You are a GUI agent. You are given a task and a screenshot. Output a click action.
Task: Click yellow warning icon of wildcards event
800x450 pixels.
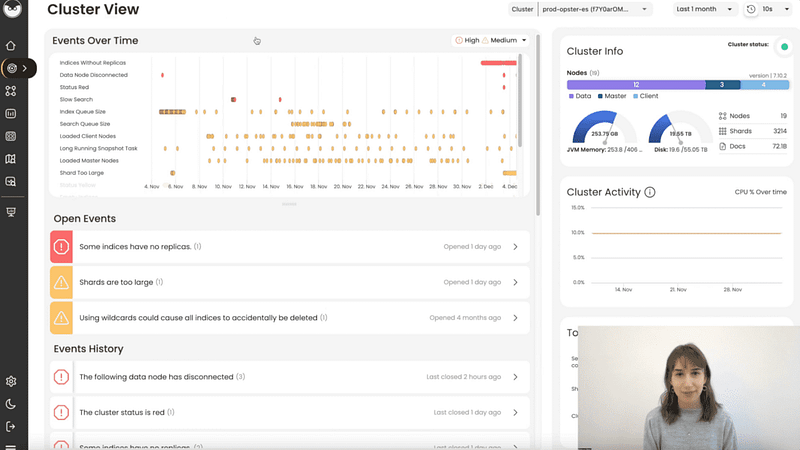(x=61, y=318)
